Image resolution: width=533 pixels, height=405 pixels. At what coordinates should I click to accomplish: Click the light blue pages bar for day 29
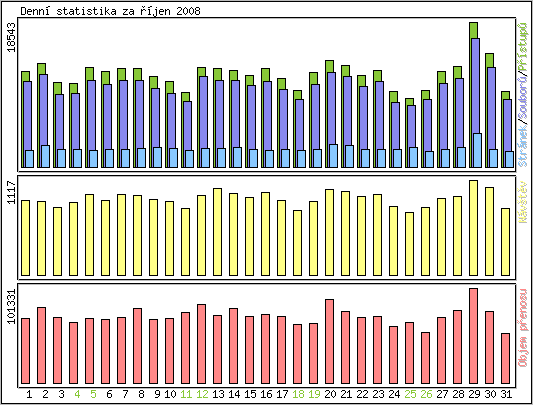[x=478, y=150]
